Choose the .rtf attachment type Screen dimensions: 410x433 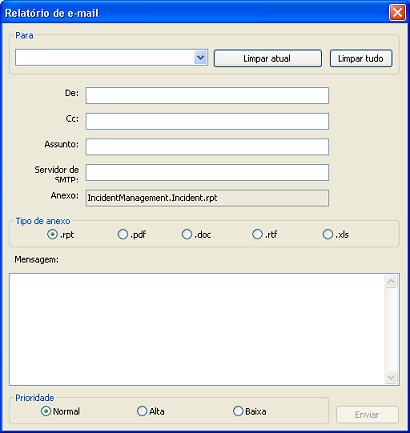257,234
